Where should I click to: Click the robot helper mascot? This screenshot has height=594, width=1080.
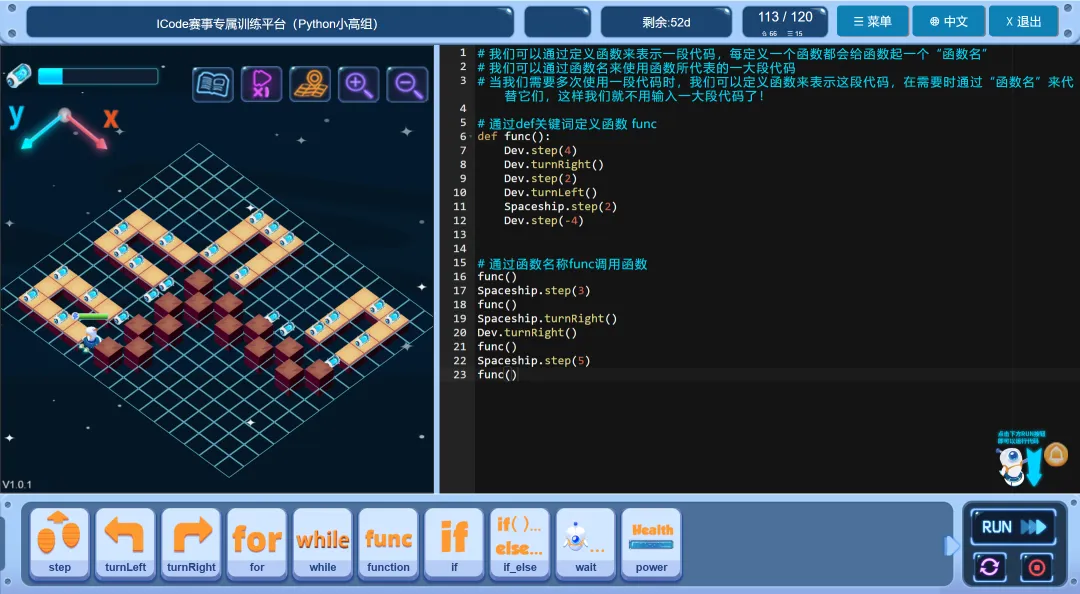pos(1011,466)
